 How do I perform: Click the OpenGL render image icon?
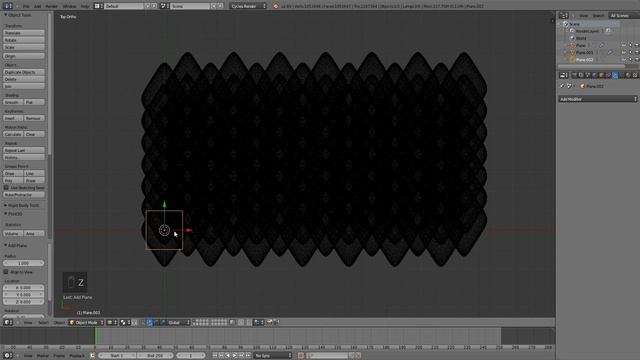(270, 322)
